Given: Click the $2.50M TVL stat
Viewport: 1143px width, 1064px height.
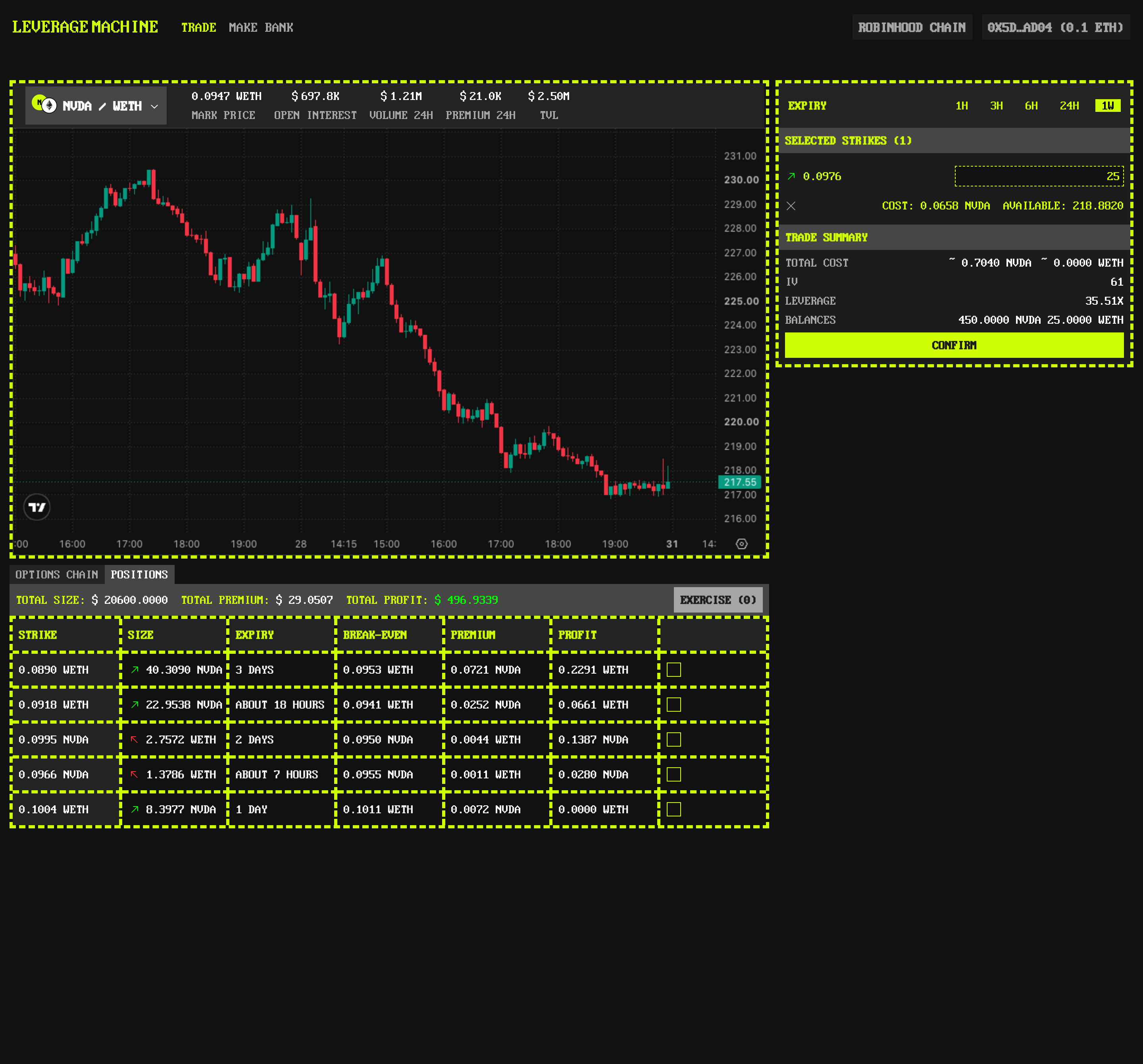Looking at the screenshot, I should coord(548,96).
